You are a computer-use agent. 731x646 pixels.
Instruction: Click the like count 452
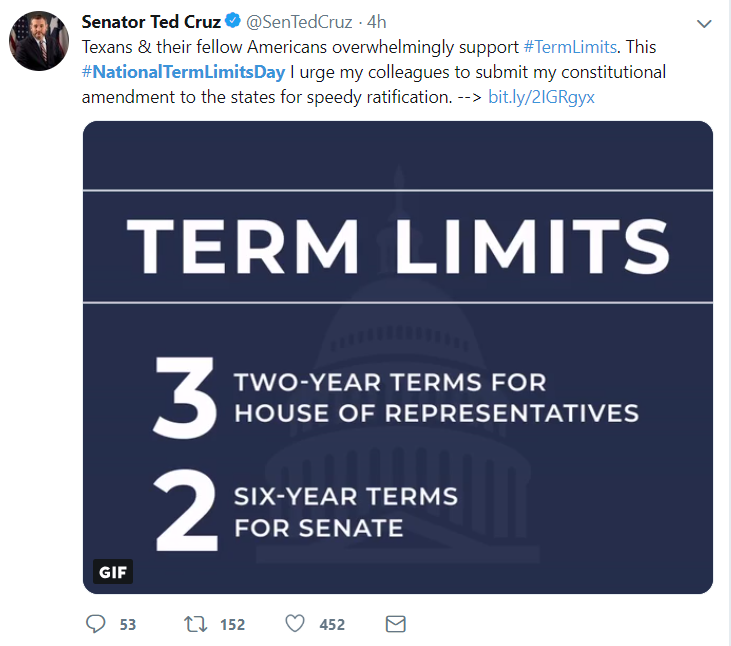tap(332, 625)
